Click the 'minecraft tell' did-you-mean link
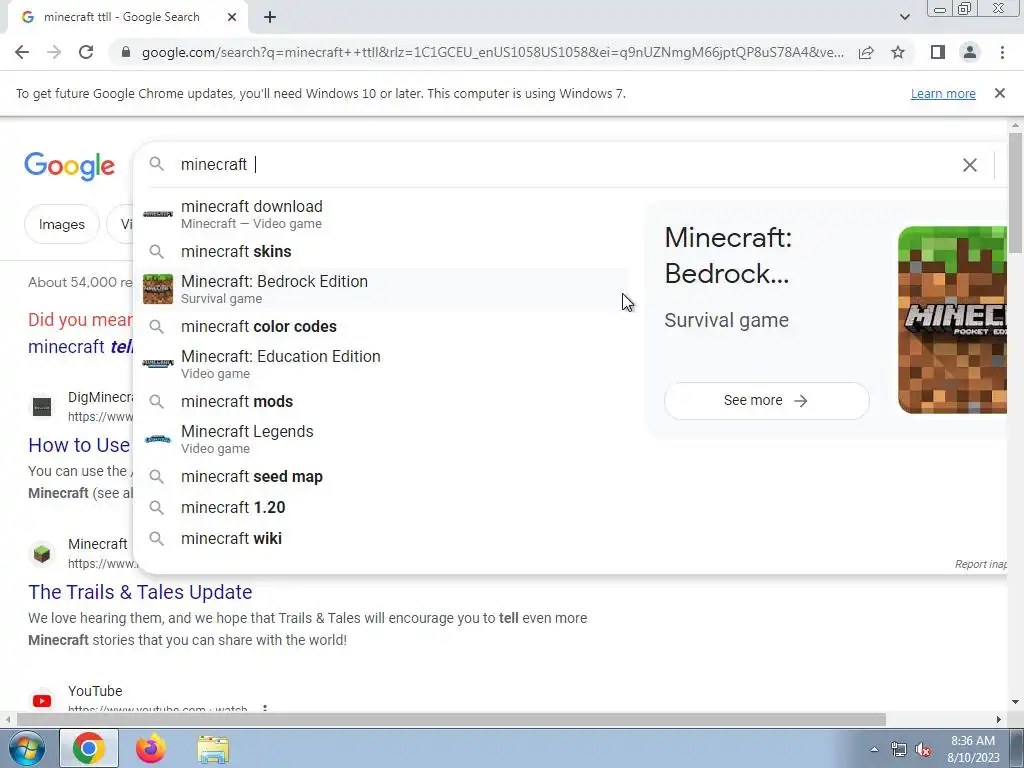The width and height of the screenshot is (1024, 768). click(80, 346)
